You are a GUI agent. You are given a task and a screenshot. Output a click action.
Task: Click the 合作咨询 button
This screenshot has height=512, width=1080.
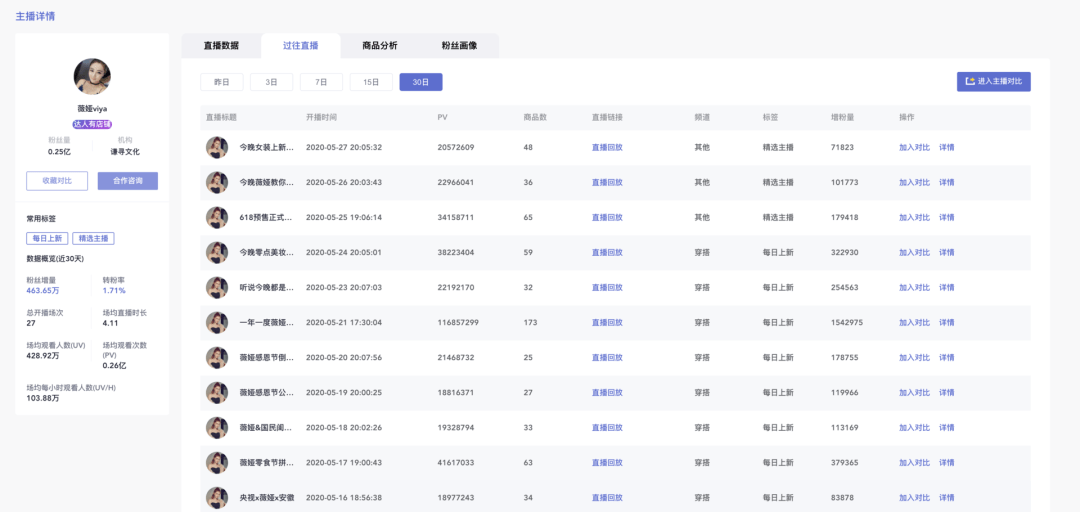(127, 181)
